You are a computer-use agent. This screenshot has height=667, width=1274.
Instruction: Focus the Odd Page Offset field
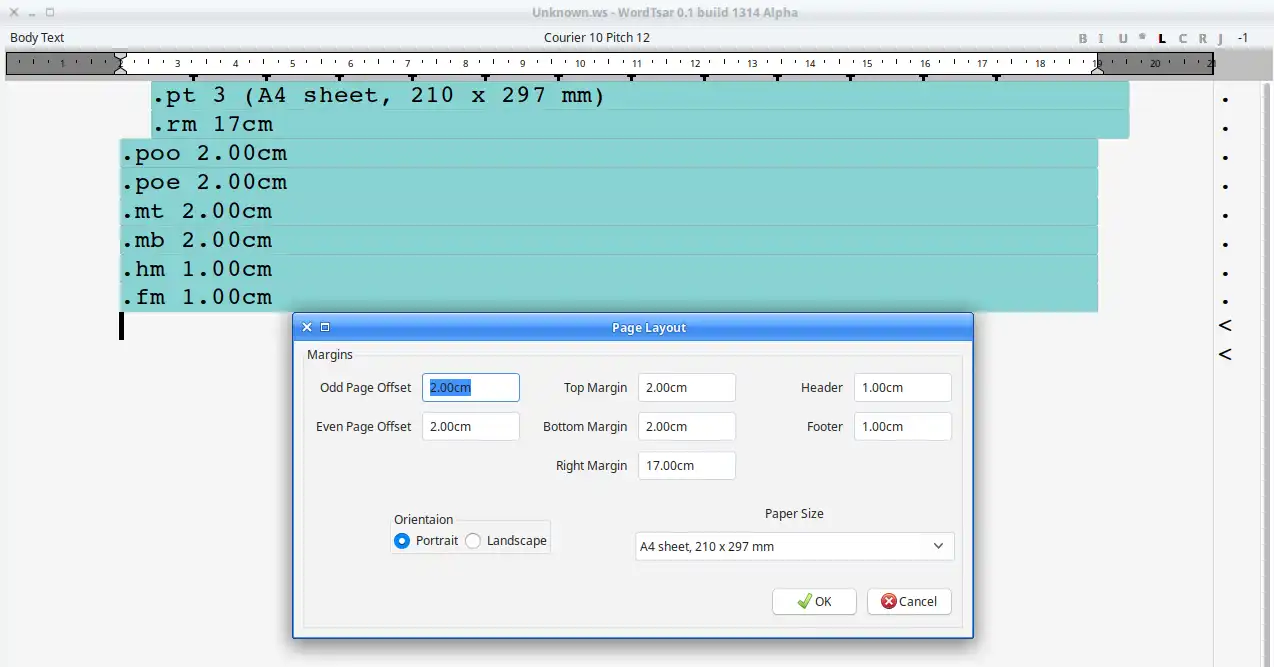[471, 388]
